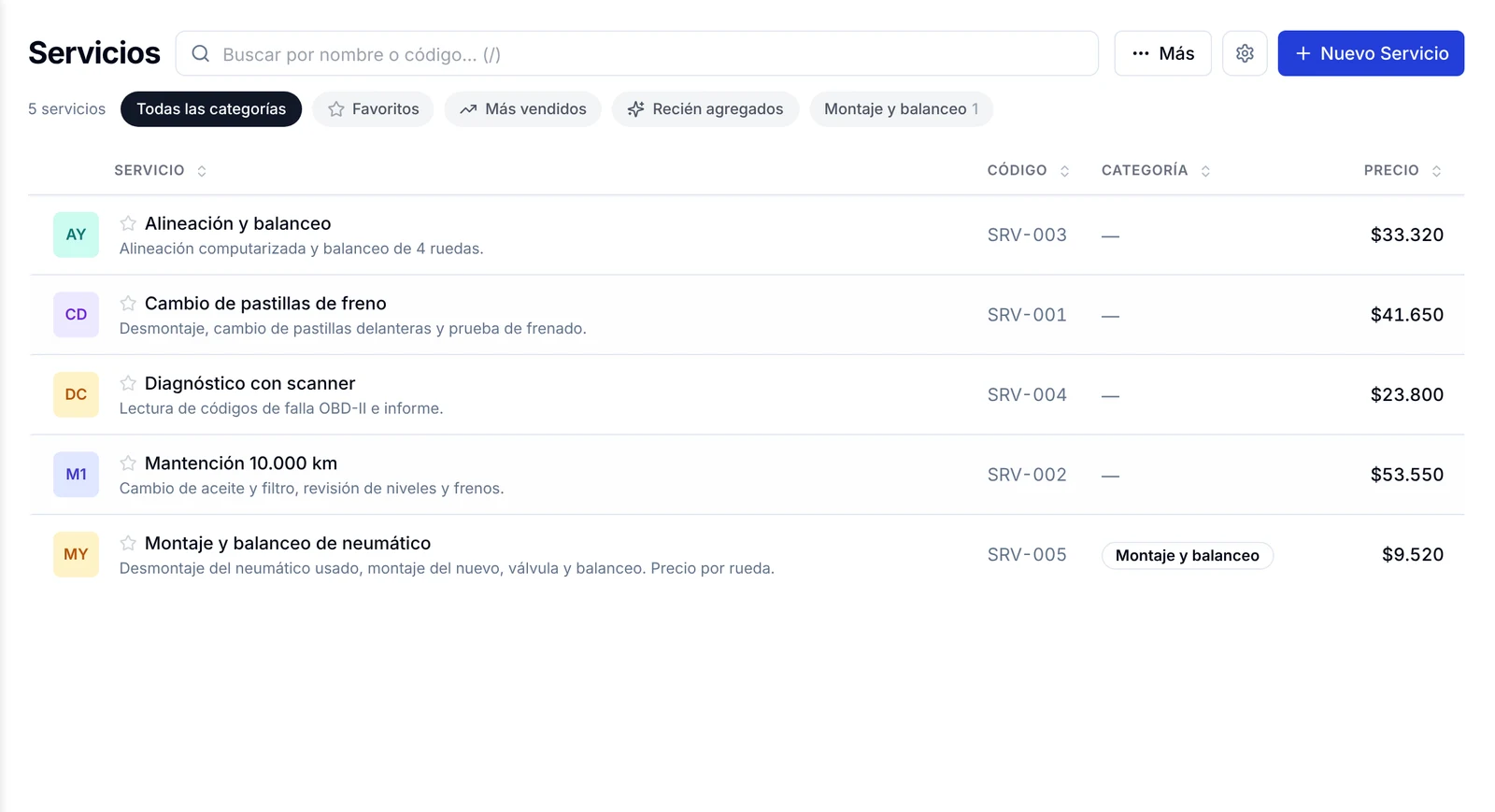1495x812 pixels.
Task: Open Montaje y balanceo de neumático
Action: (x=288, y=543)
